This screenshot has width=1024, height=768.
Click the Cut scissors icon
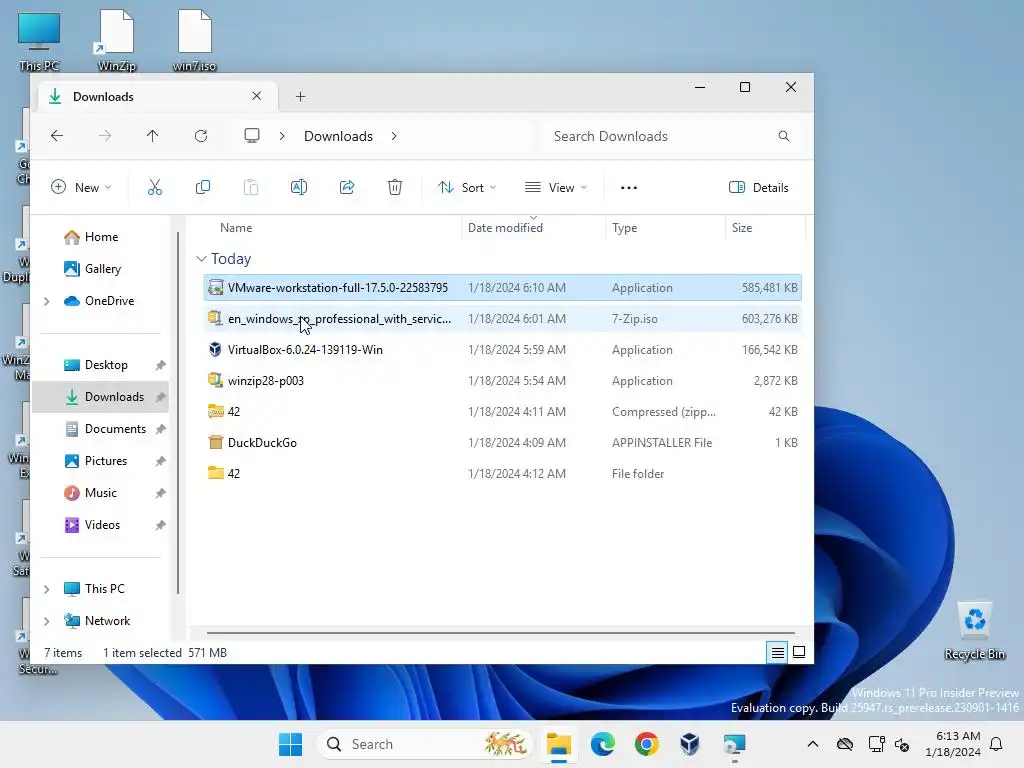point(154,187)
